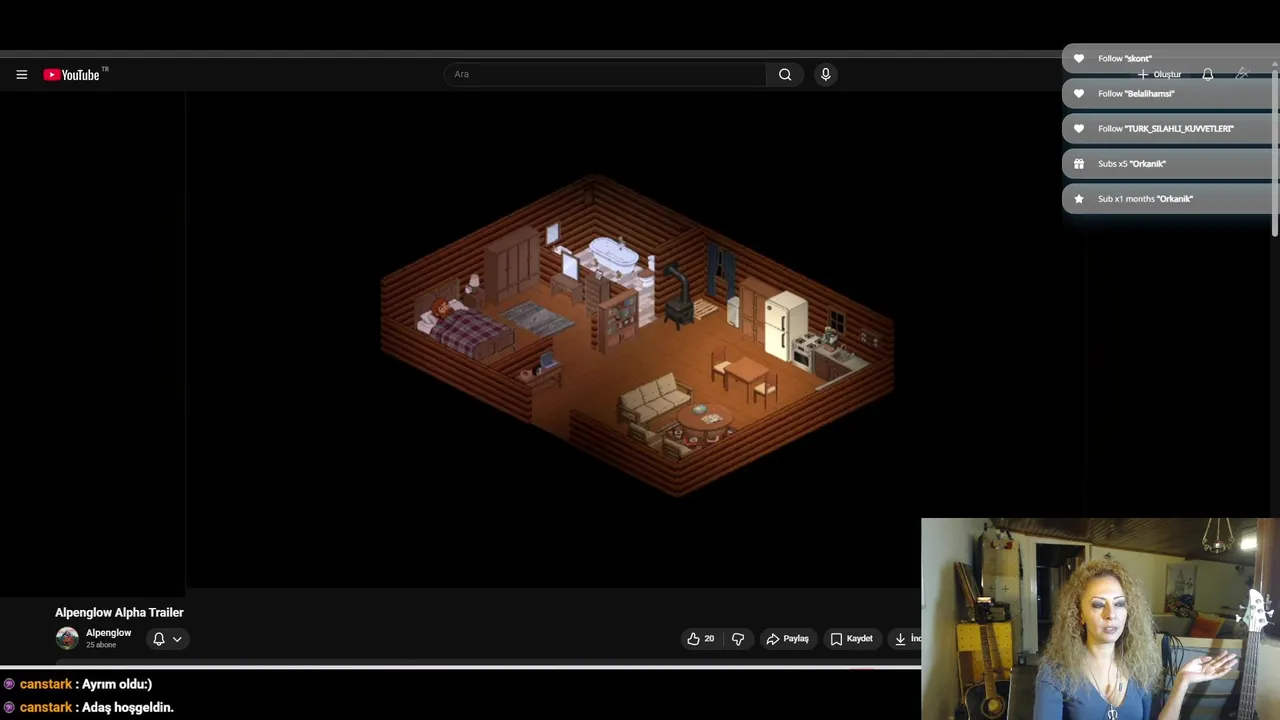Click the badge icon beside "Ayrım oldu:)"
1280x720 pixels.
[9, 684]
